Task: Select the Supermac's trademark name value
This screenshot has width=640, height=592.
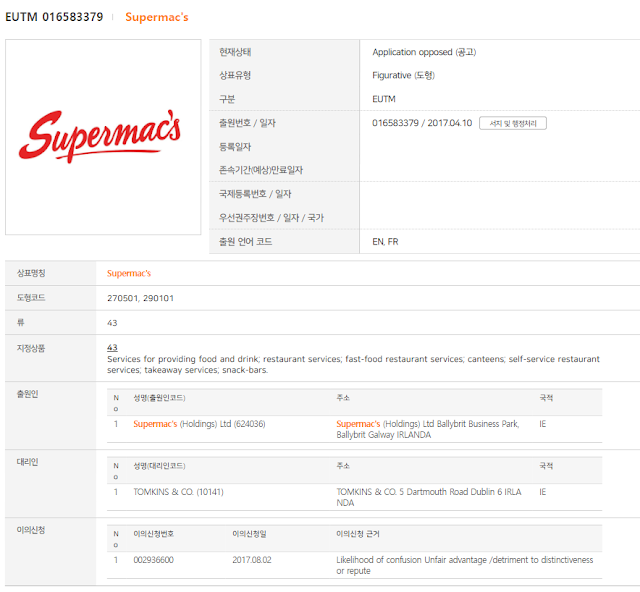Action: pyautogui.click(x=129, y=273)
